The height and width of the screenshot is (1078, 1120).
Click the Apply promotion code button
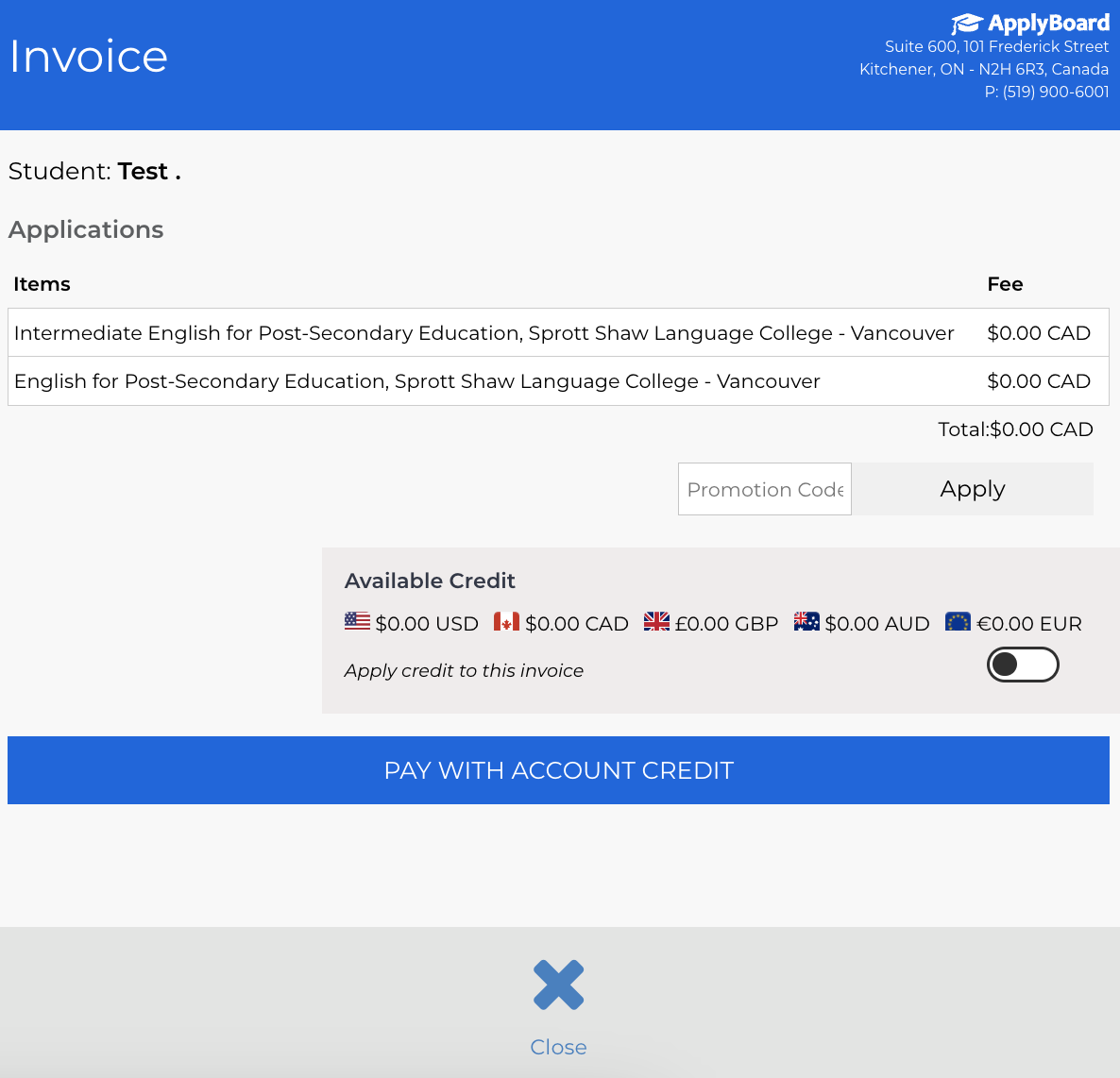pyautogui.click(x=972, y=488)
